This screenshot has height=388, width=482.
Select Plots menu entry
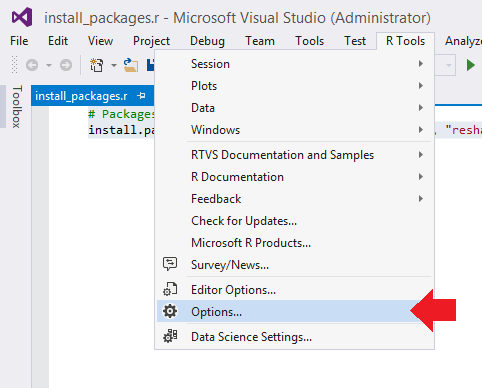pyautogui.click(x=295, y=86)
